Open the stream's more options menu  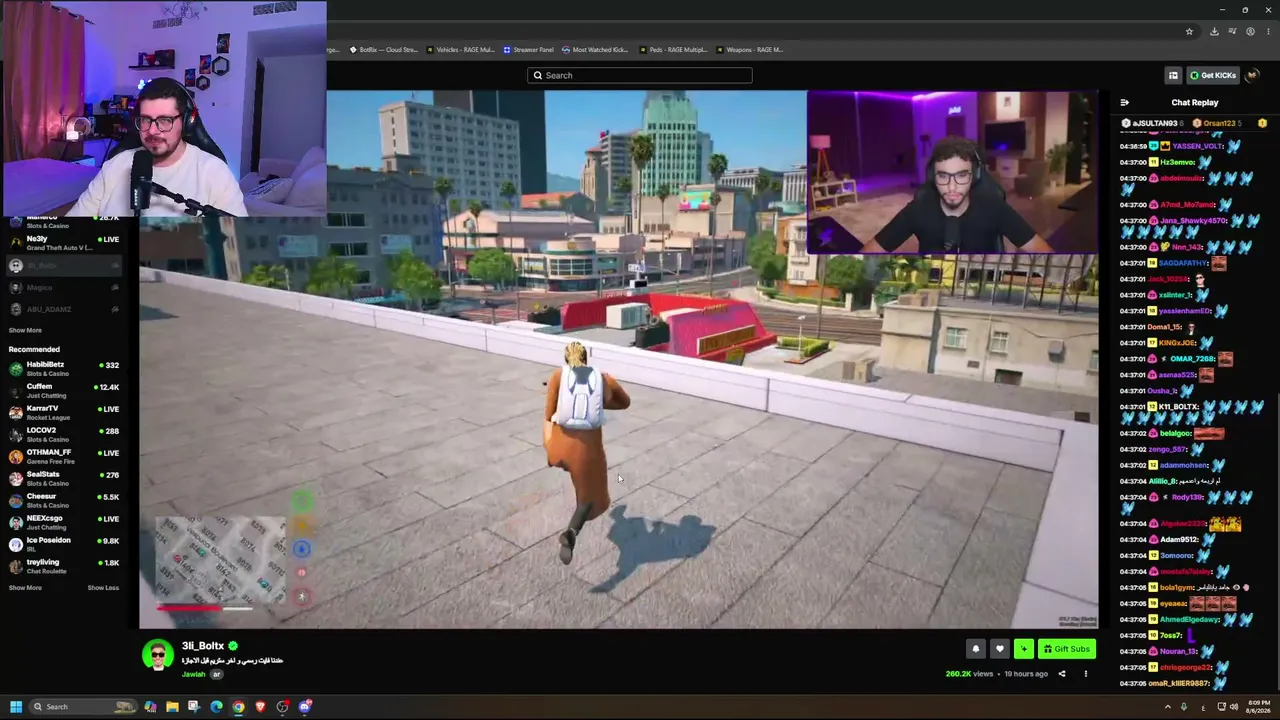pos(1085,674)
